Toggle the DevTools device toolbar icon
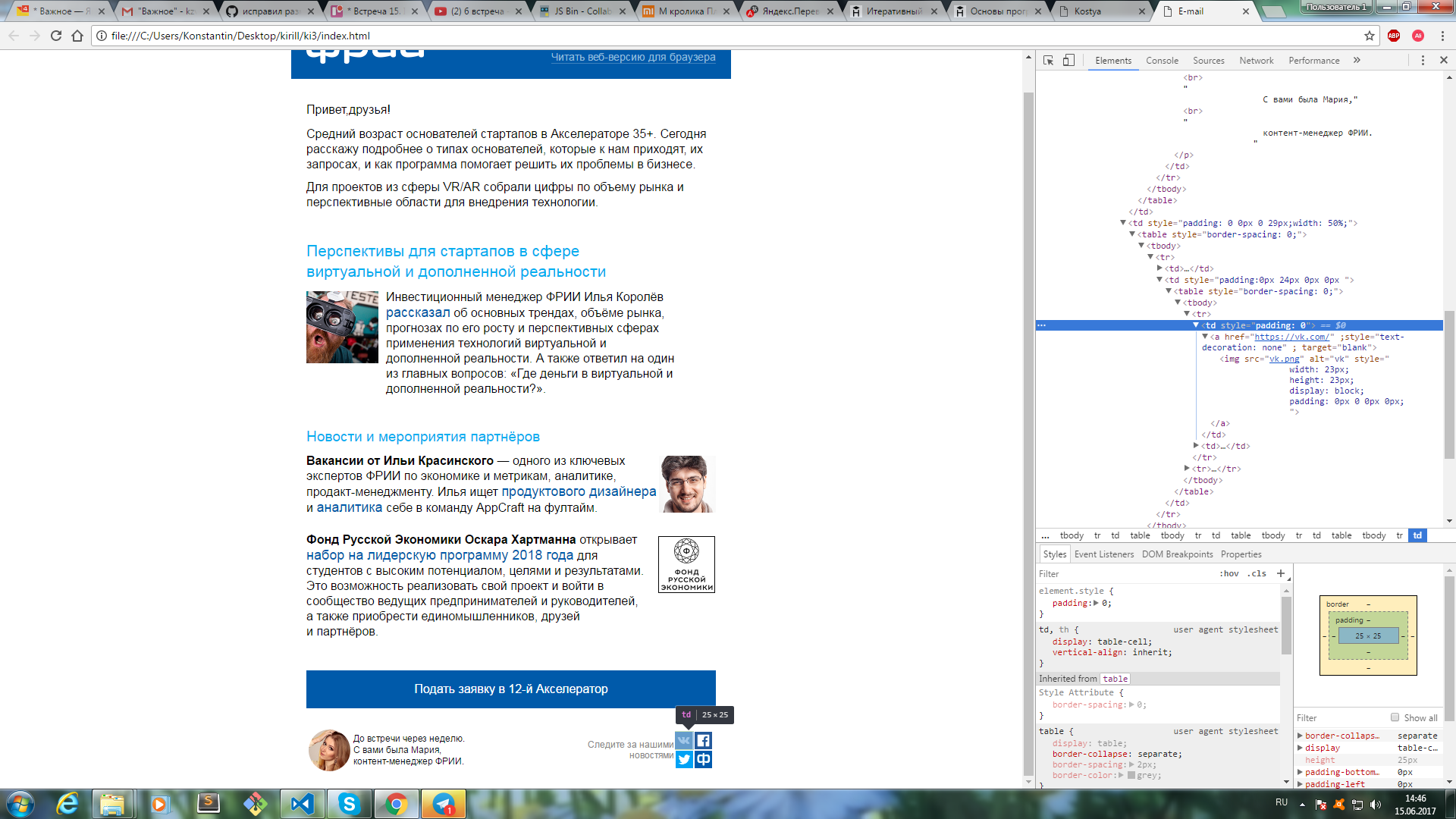This screenshot has width=1456, height=819. click(x=1068, y=61)
